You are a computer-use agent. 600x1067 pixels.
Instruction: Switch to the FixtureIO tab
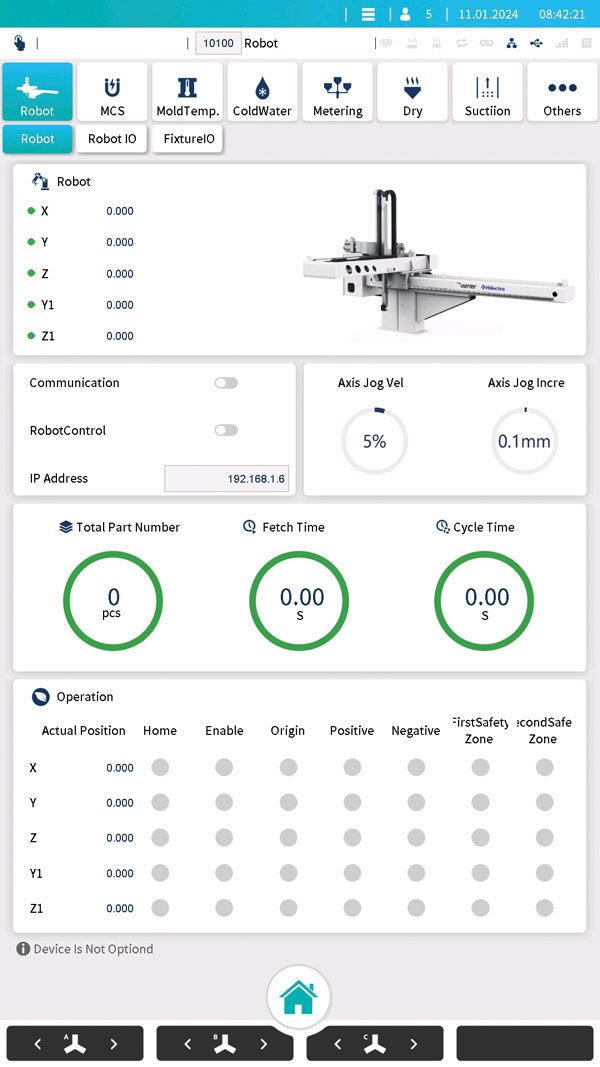[189, 139]
